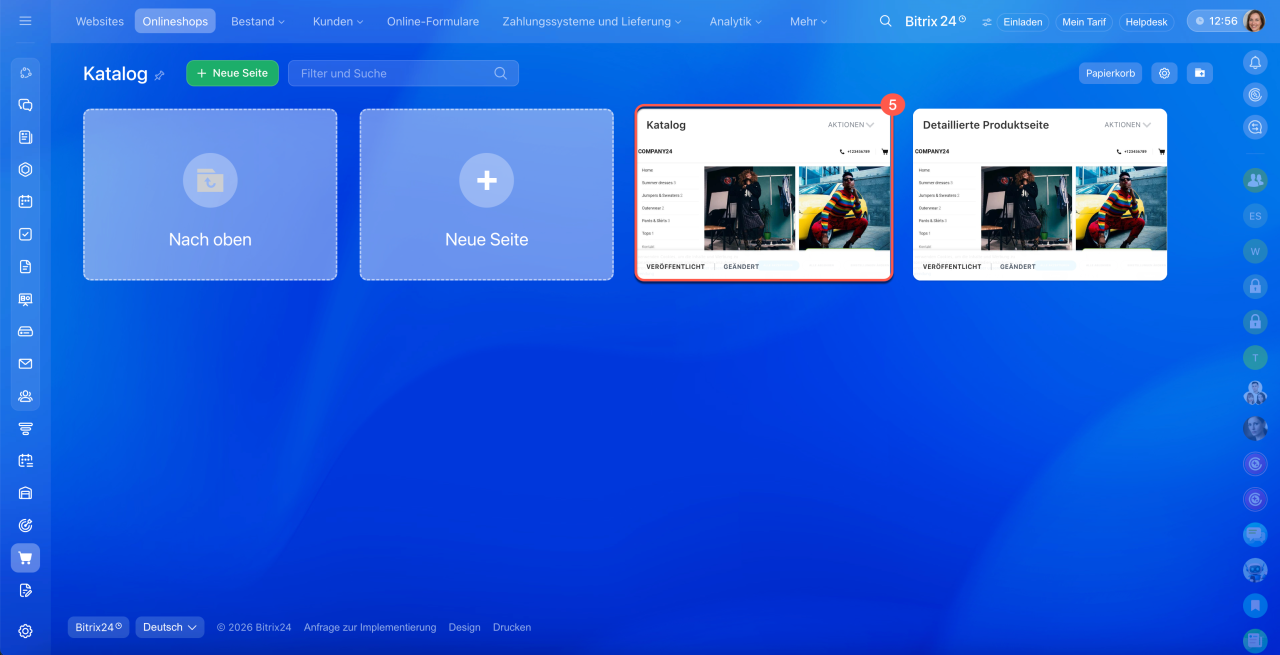Expand the Mehr menu
The height and width of the screenshot is (655, 1280).
click(809, 21)
